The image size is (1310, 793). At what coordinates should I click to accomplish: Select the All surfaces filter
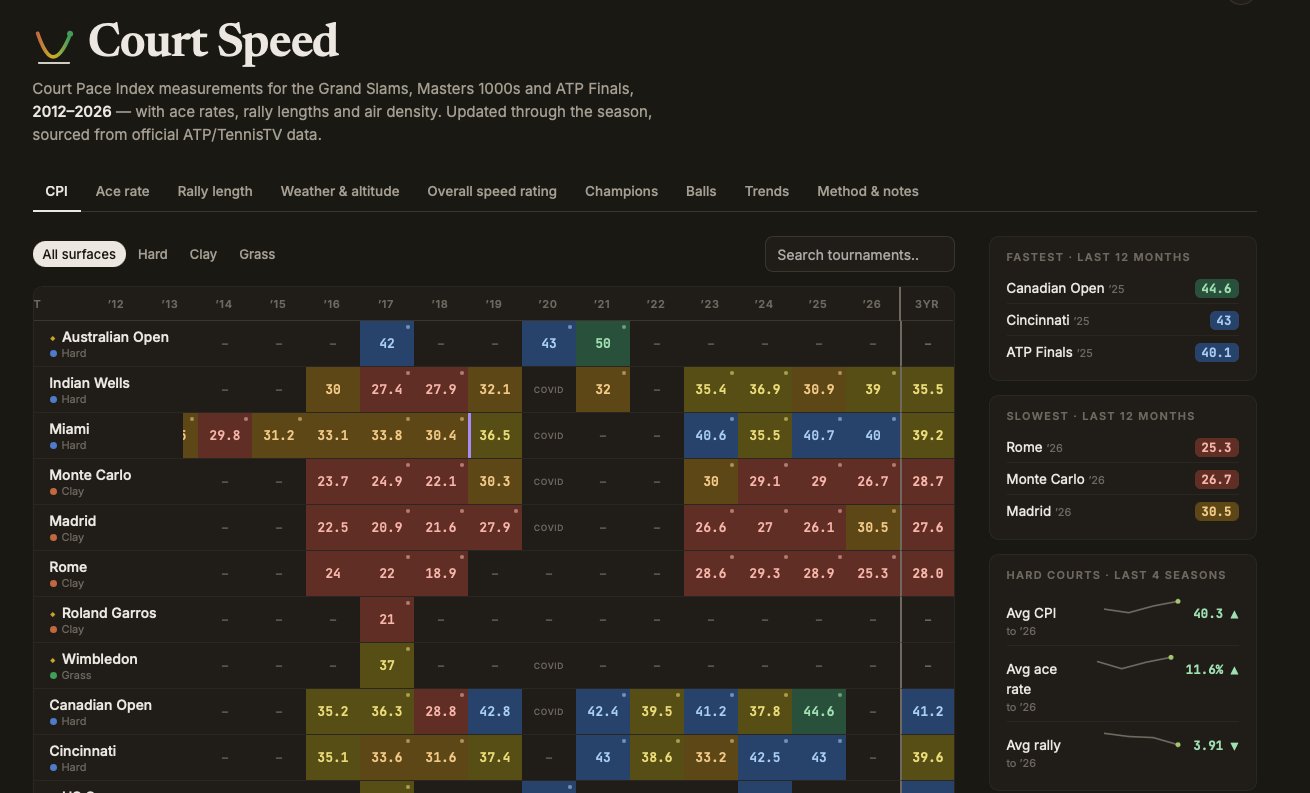79,254
